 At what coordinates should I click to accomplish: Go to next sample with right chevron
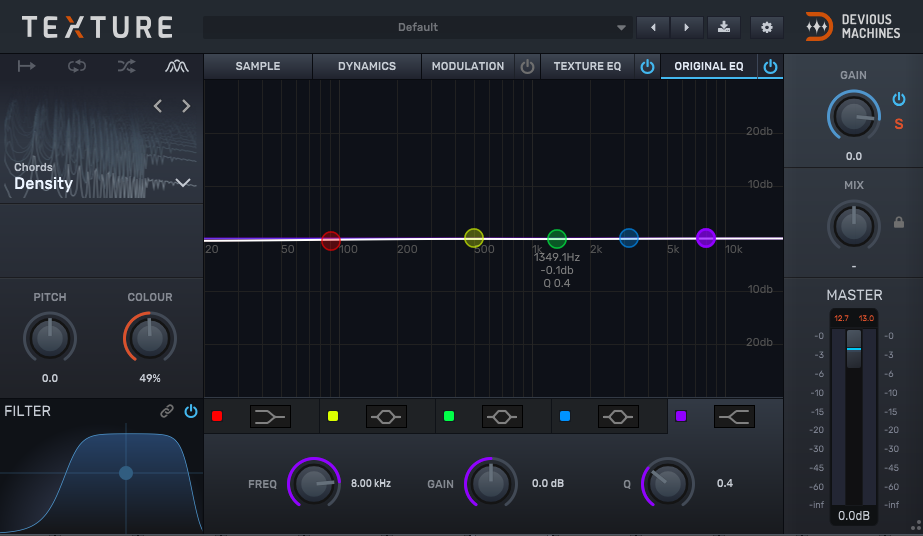(x=186, y=106)
